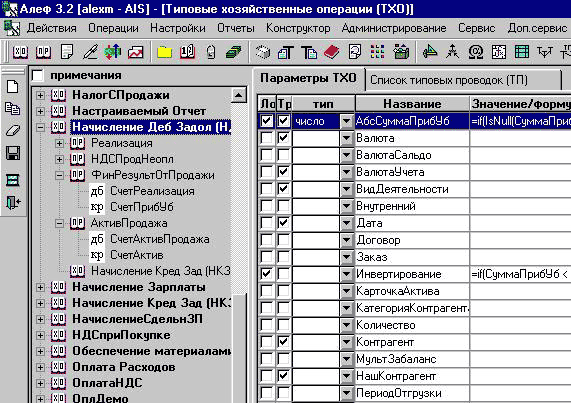Click the copy pages sidebar icon

[13, 109]
